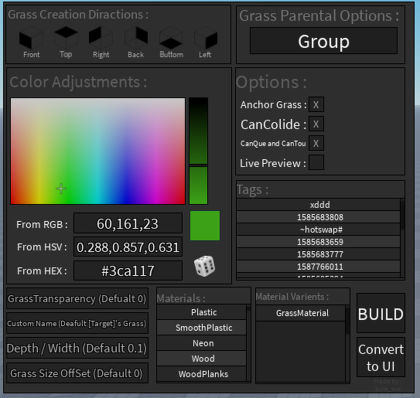Click the From HEX input field
Viewport: 420px width, 398px height.
(x=128, y=271)
